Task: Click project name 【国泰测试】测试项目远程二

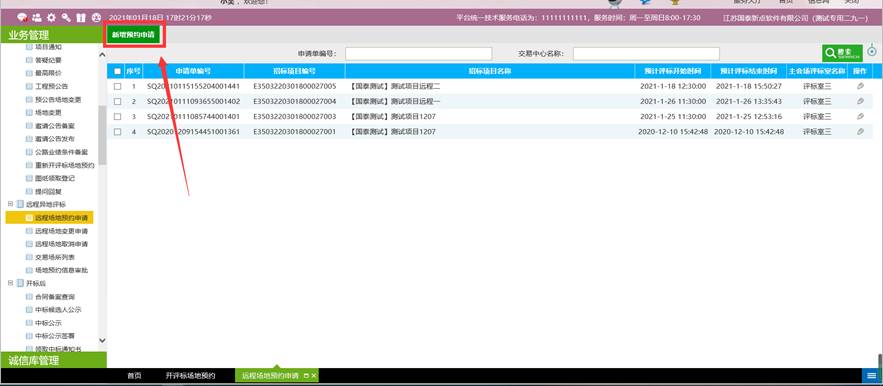Action: 395,86
